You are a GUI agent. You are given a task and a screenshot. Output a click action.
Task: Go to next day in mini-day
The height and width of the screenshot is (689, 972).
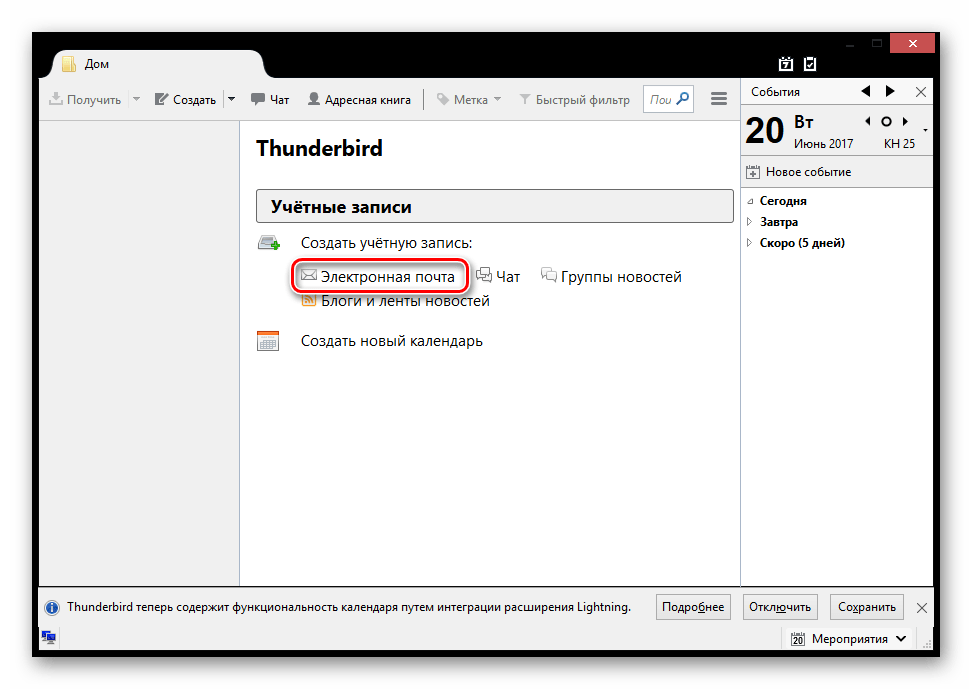point(906,122)
